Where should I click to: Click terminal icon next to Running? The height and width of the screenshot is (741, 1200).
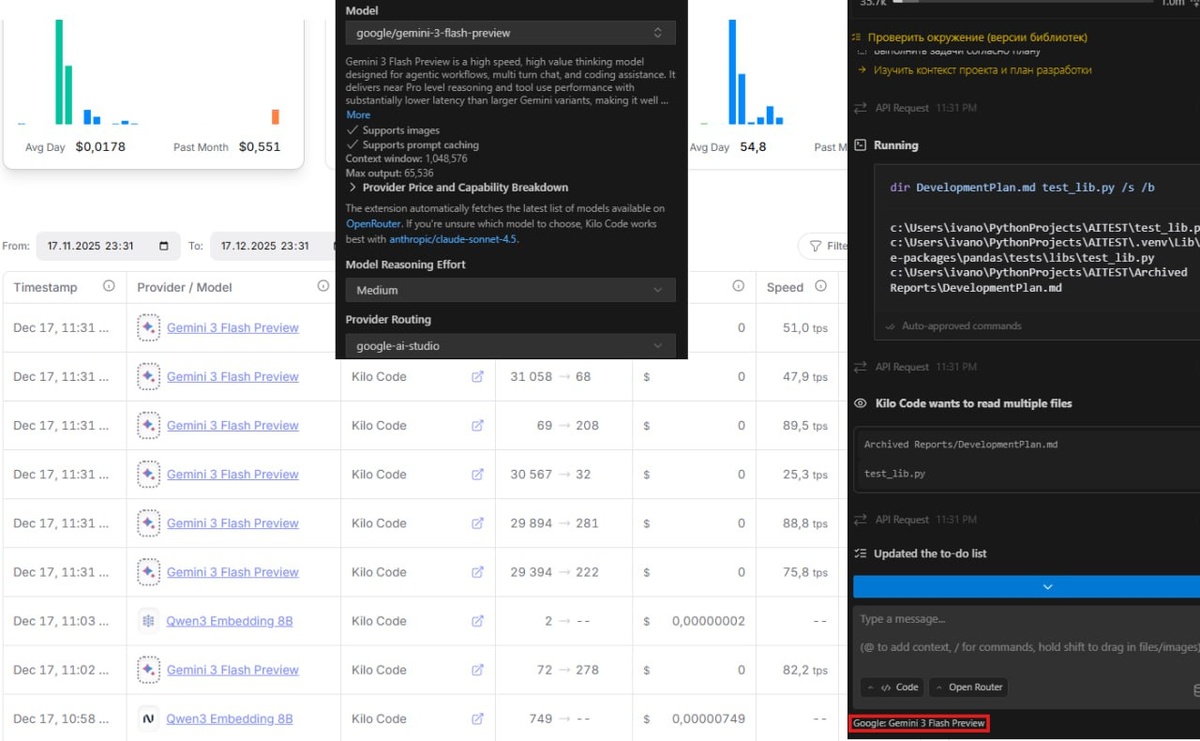pyautogui.click(x=860, y=145)
